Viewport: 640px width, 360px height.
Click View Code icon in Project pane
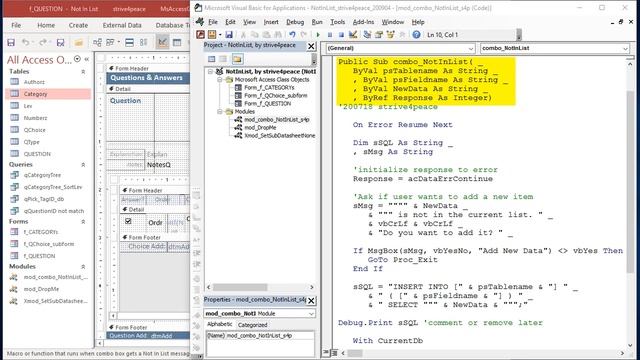coord(211,59)
